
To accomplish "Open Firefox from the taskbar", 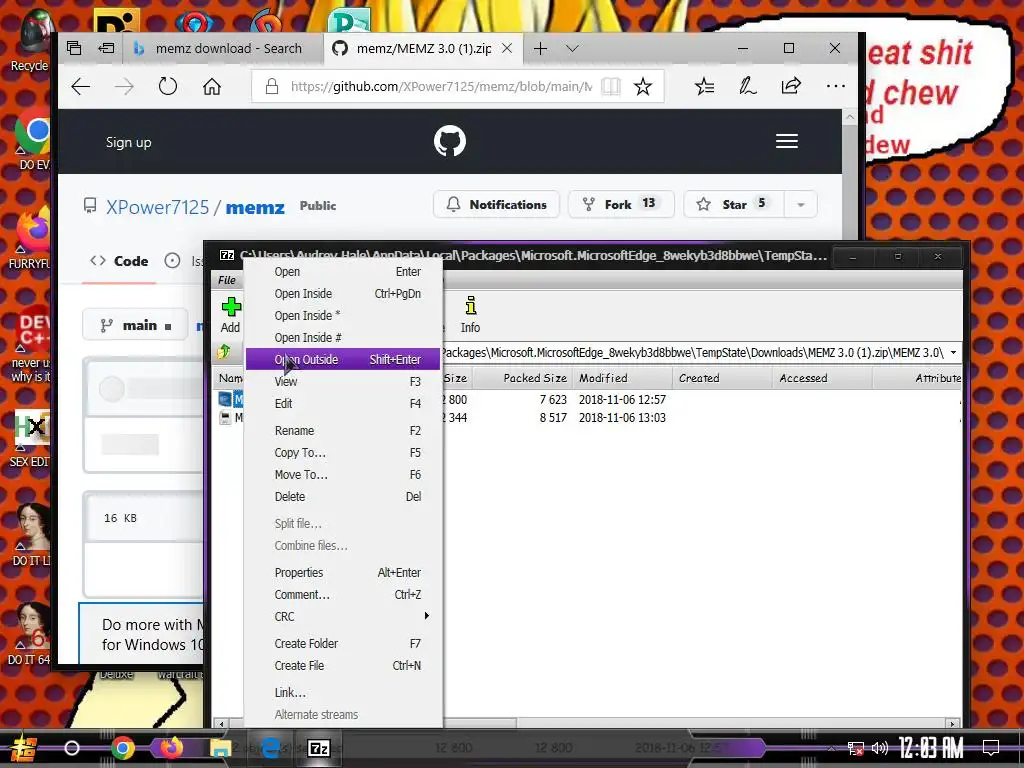I will (171, 748).
